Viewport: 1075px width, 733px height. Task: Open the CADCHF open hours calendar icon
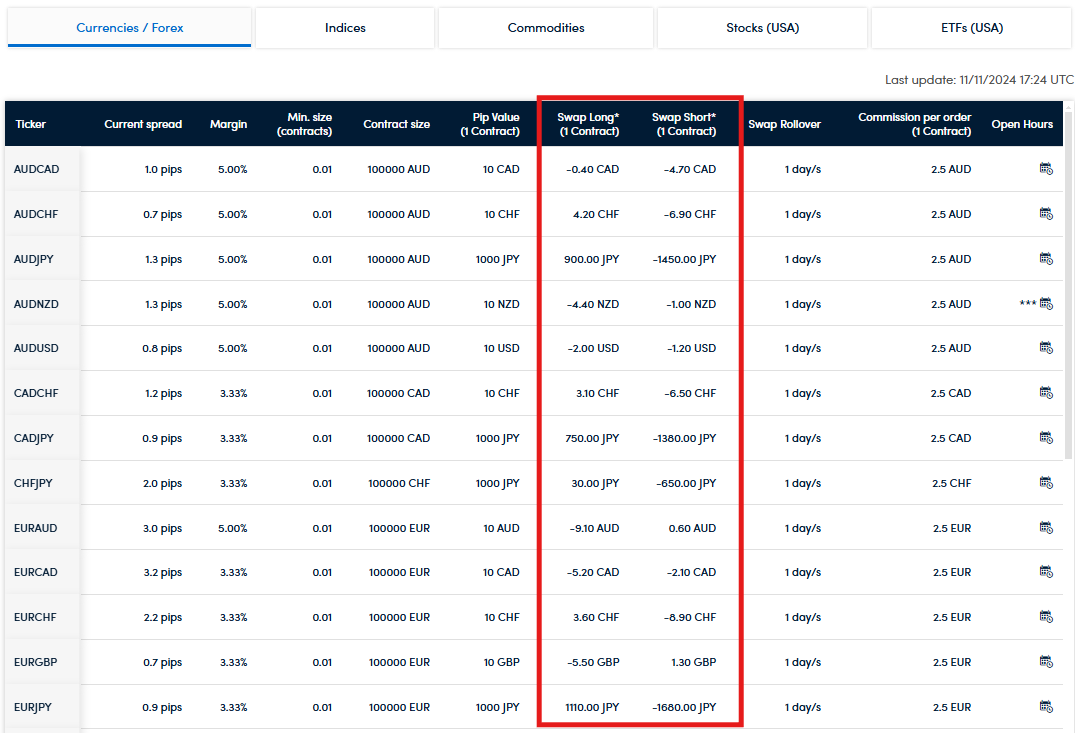pyautogui.click(x=1046, y=393)
